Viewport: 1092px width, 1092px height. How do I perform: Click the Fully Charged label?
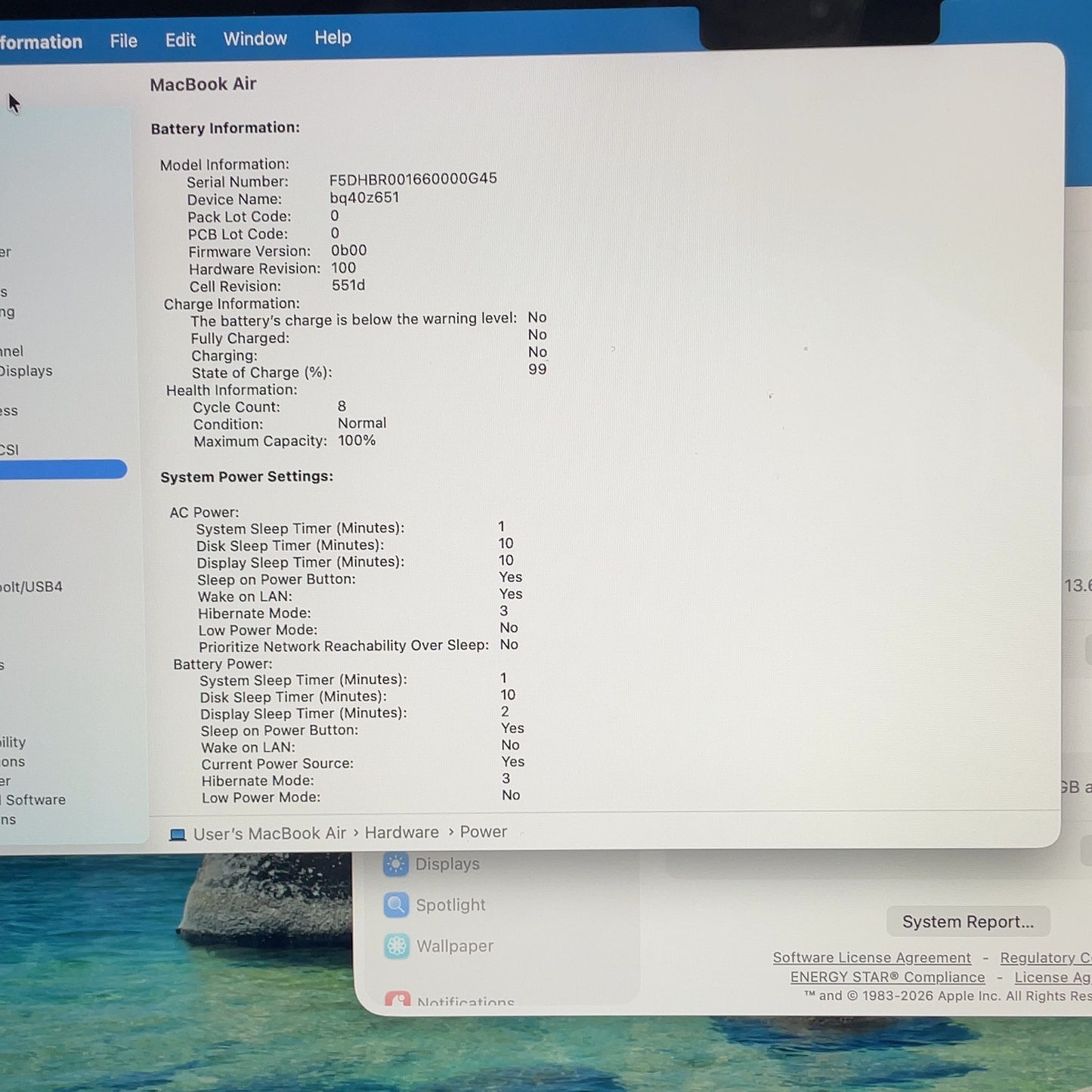(x=240, y=339)
